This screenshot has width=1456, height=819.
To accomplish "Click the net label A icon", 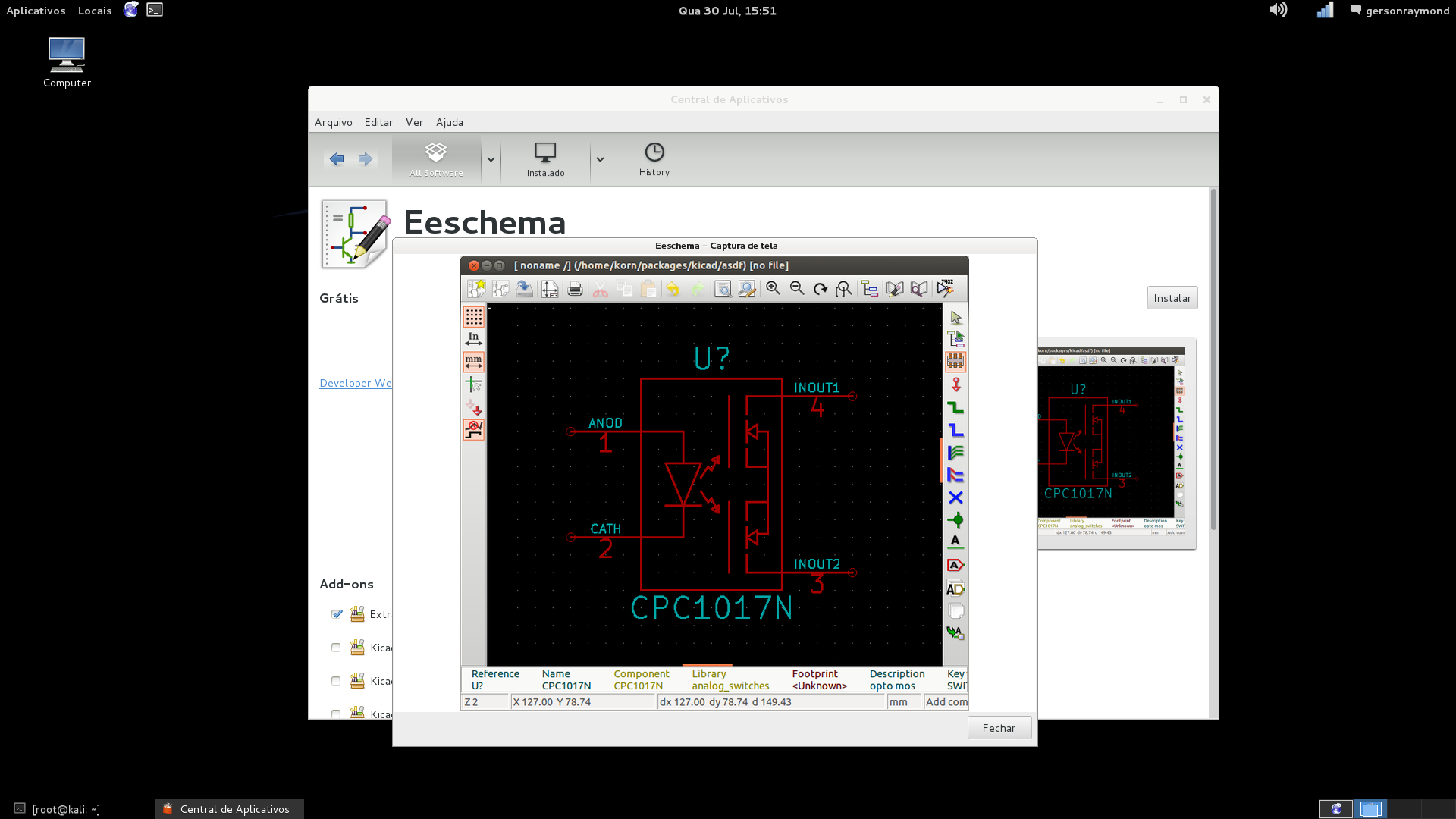I will pos(955,542).
